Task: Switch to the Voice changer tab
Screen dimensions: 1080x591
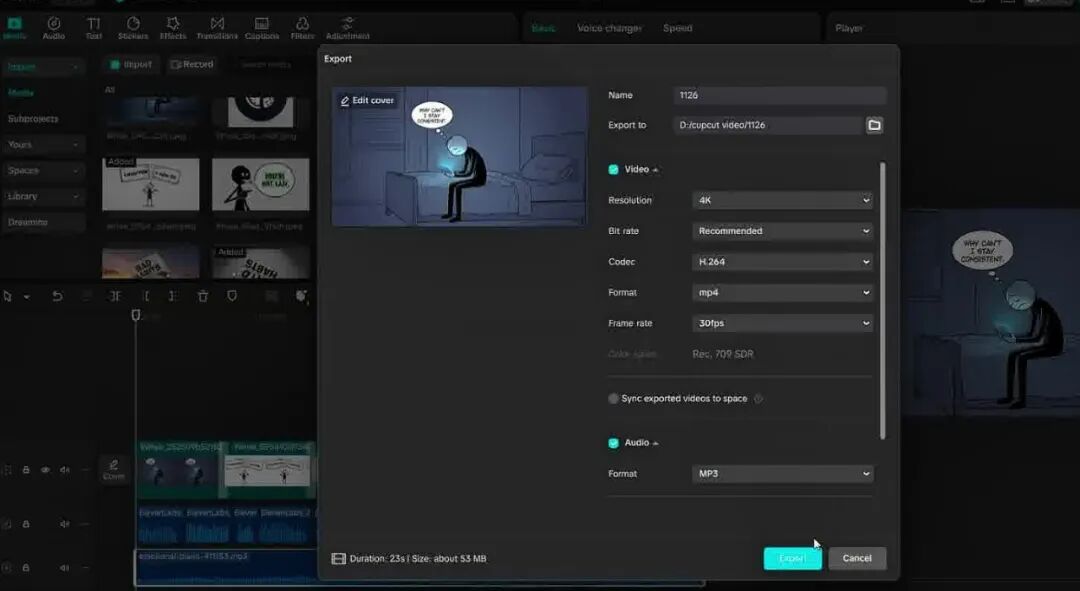Action: tap(609, 28)
